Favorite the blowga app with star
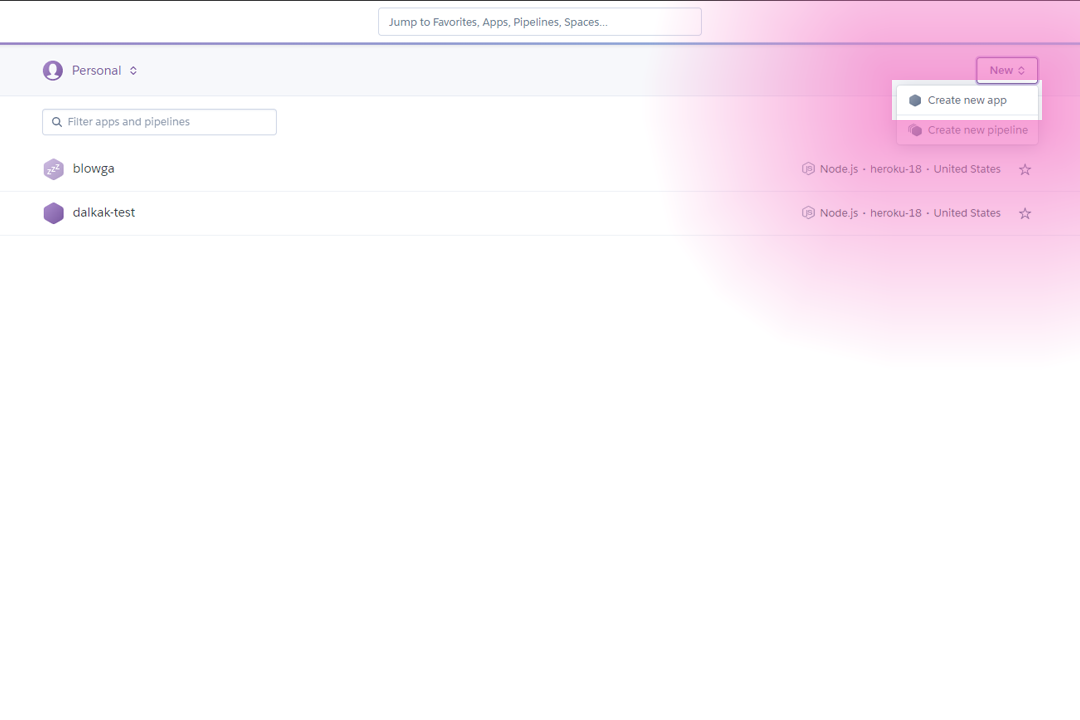 1025,169
